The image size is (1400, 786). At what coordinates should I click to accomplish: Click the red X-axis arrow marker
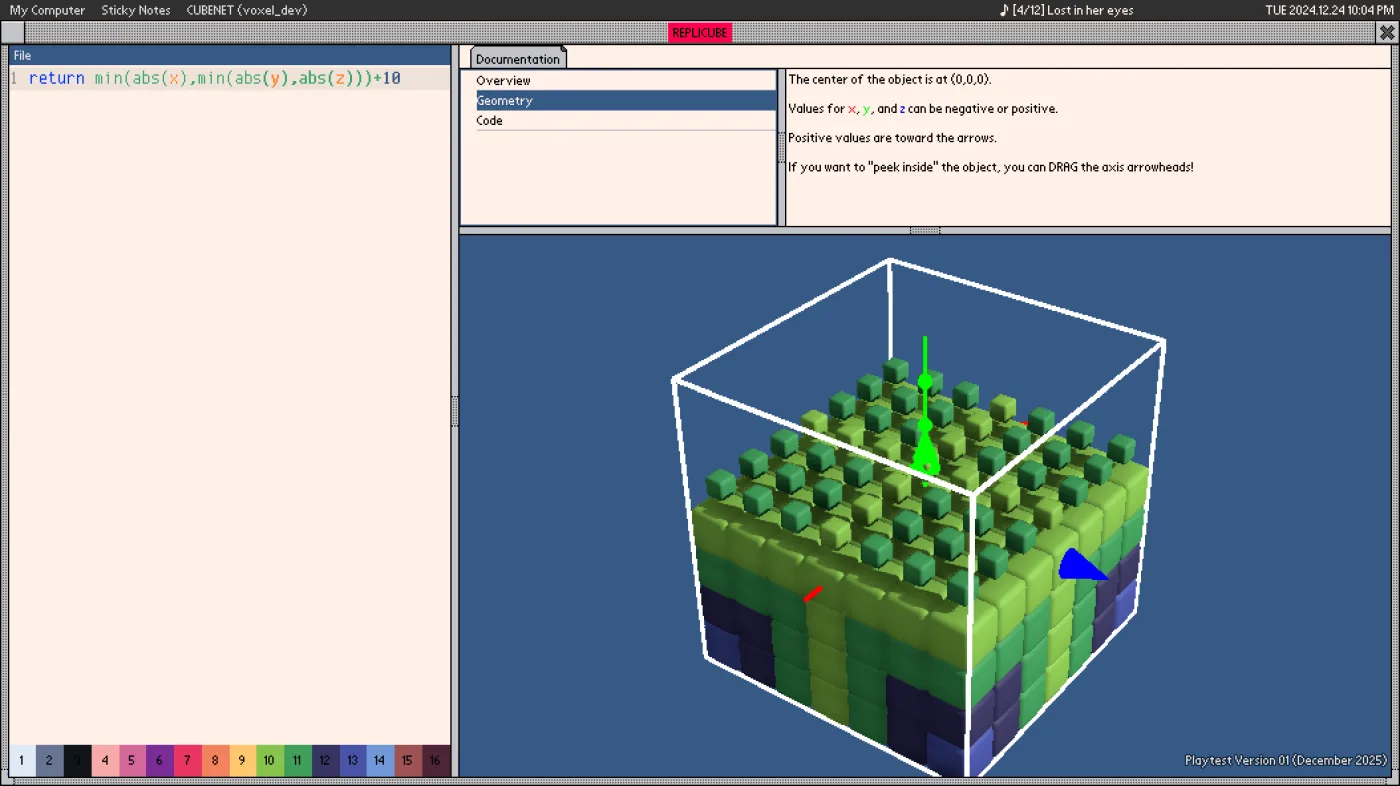point(813,593)
